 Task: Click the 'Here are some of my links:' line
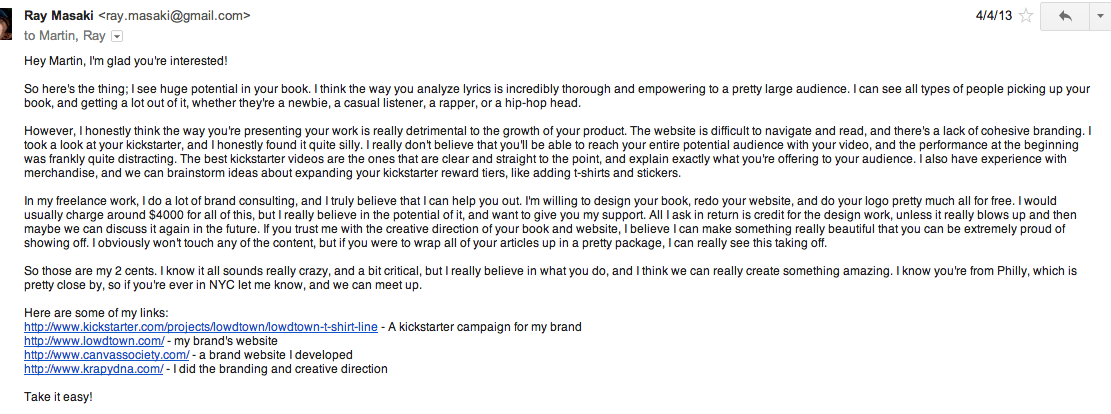click(96, 313)
